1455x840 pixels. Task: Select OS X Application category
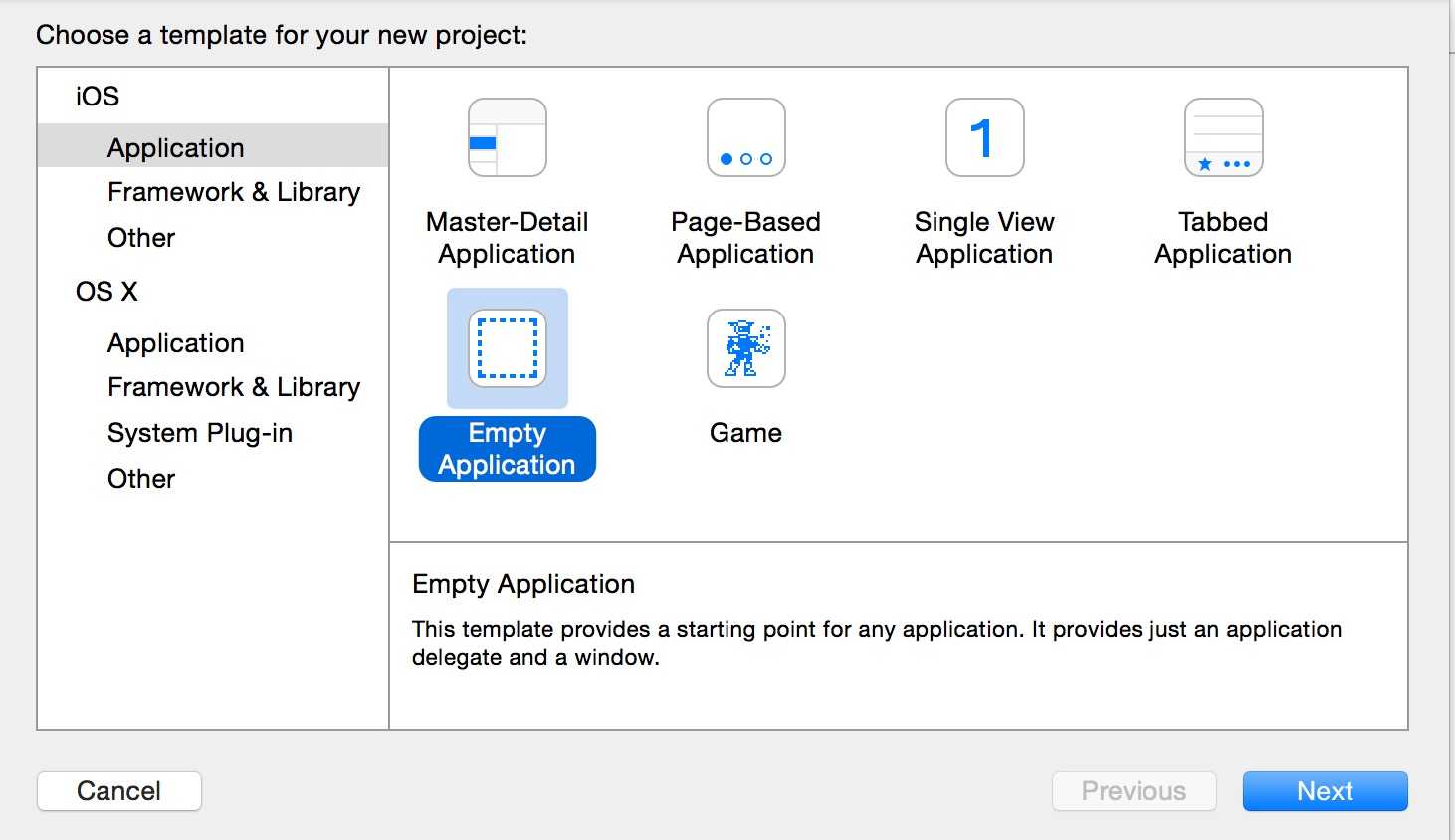coord(176,343)
